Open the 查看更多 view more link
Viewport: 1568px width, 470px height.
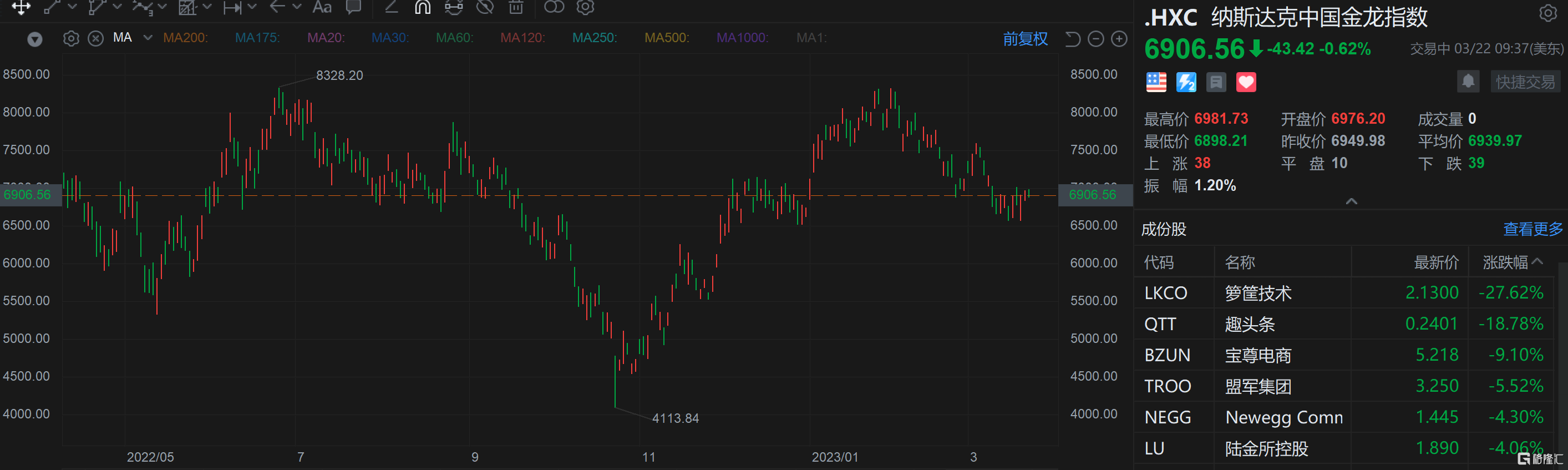click(x=1533, y=229)
